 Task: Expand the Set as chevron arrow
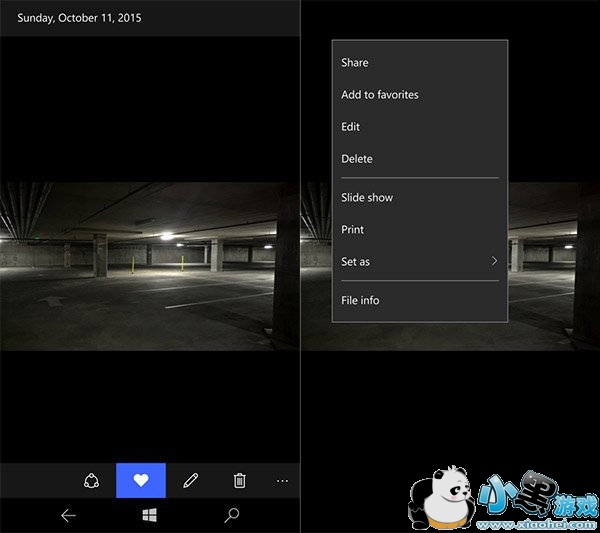pyautogui.click(x=494, y=261)
